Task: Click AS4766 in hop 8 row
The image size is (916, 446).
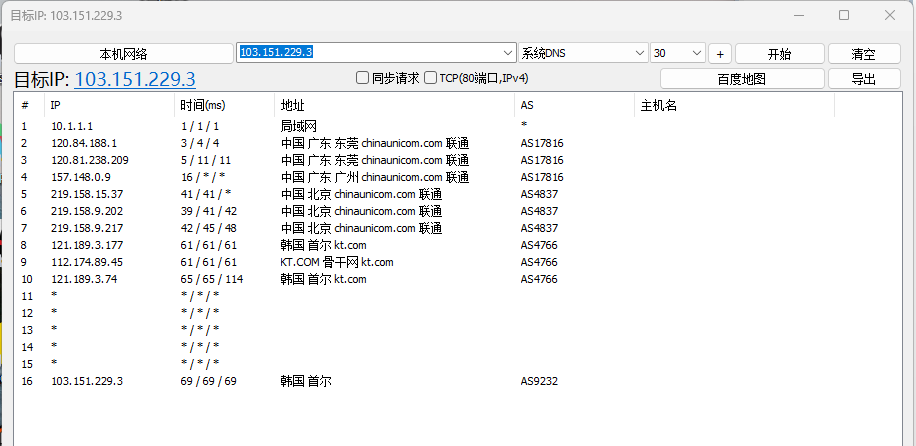Action: [x=539, y=245]
